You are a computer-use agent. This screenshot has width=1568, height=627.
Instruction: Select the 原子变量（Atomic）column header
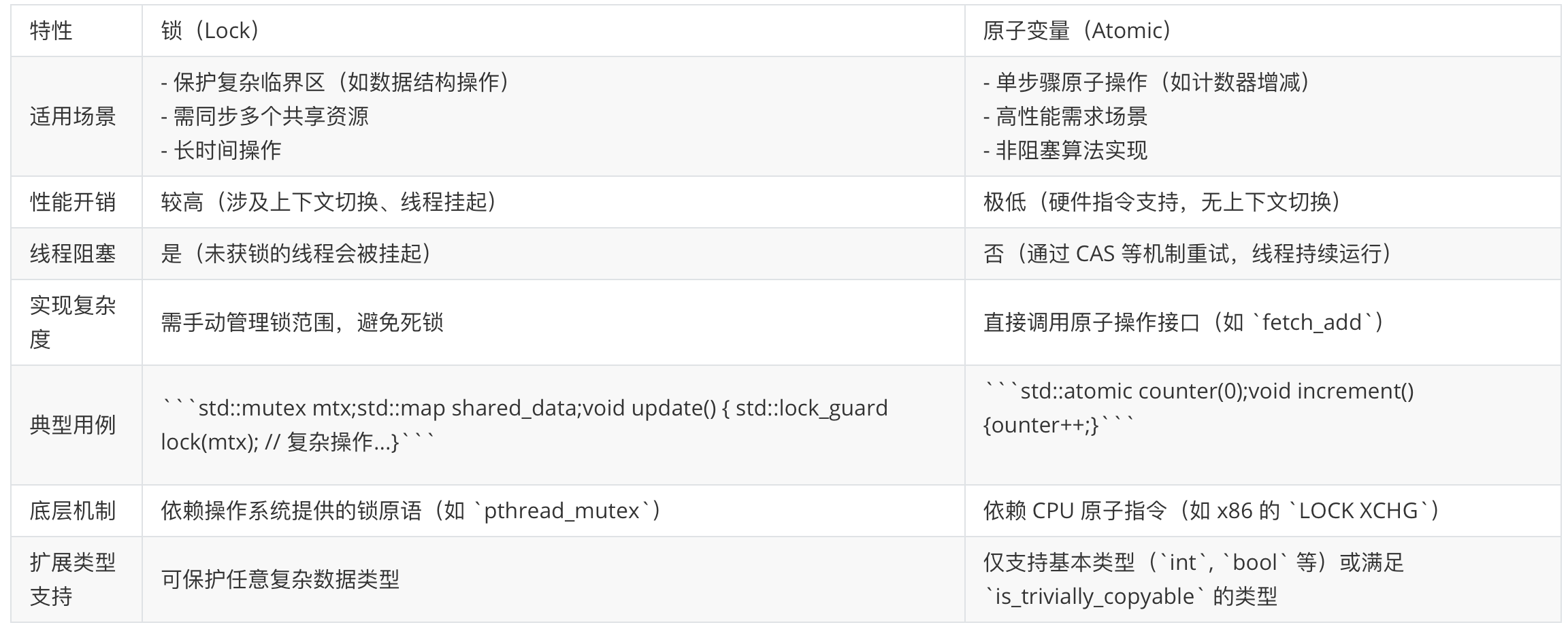tap(1262, 31)
